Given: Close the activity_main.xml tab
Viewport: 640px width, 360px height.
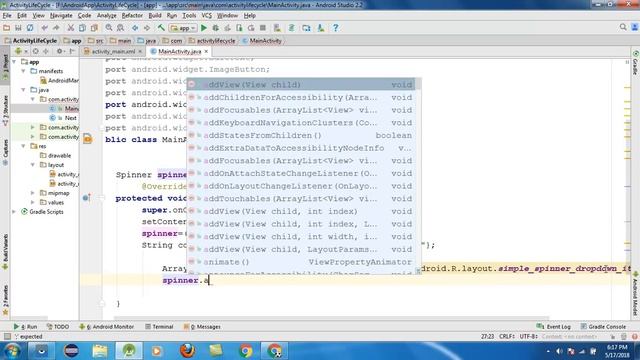Looking at the screenshot, I should (140, 51).
